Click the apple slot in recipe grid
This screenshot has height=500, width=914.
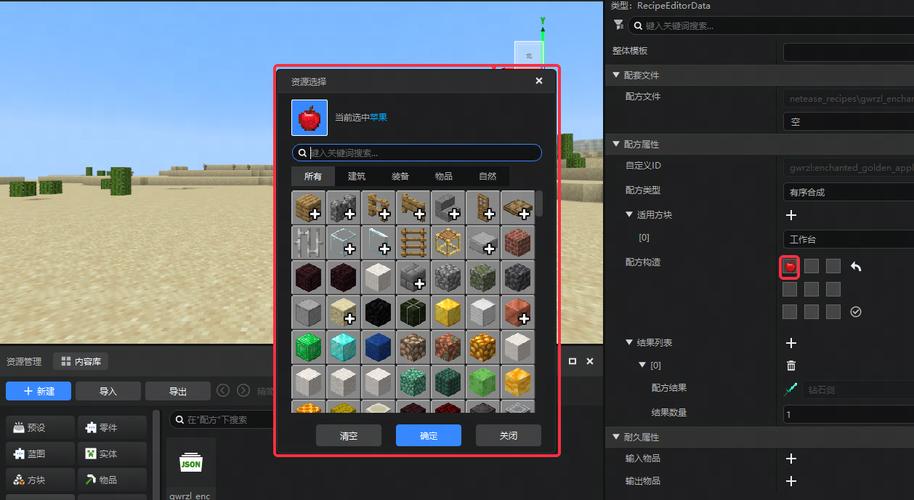pyautogui.click(x=790, y=267)
